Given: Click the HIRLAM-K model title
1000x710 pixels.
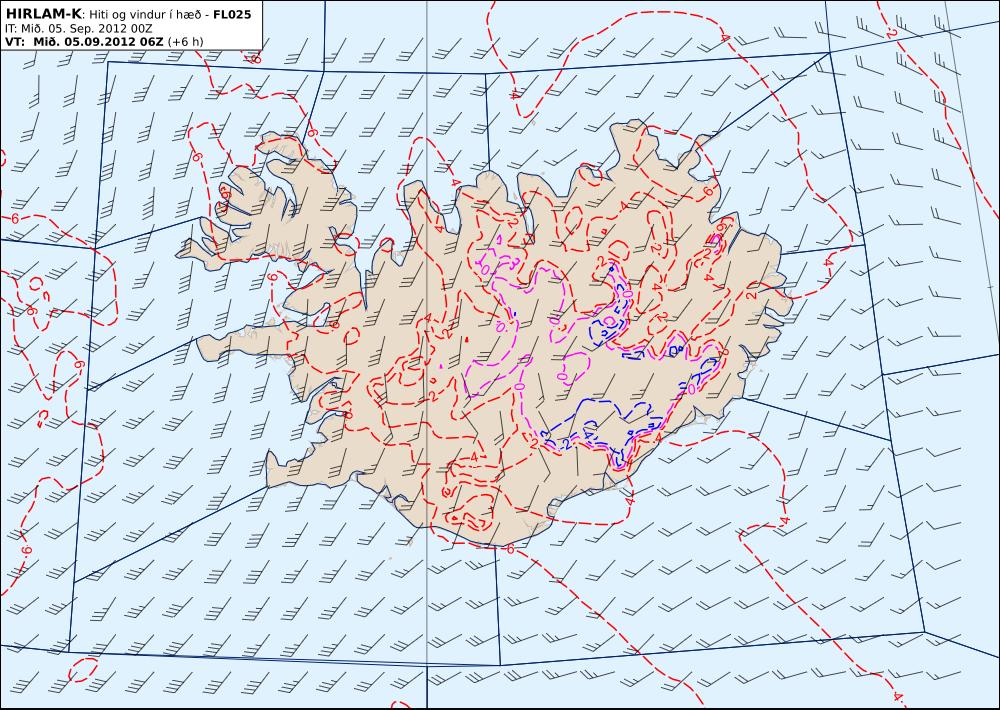Looking at the screenshot, I should [x=43, y=14].
